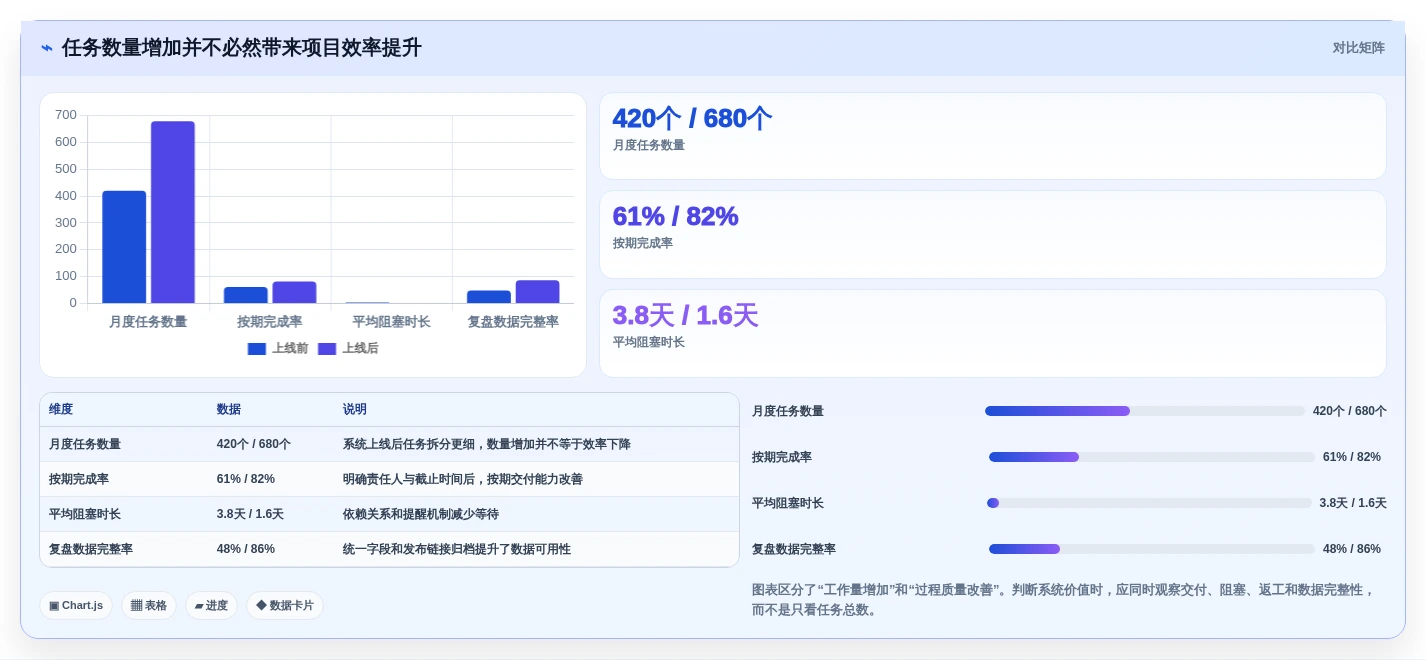1426x660 pixels.
Task: Click the 700 y-axis tick value
Action: click(66, 115)
